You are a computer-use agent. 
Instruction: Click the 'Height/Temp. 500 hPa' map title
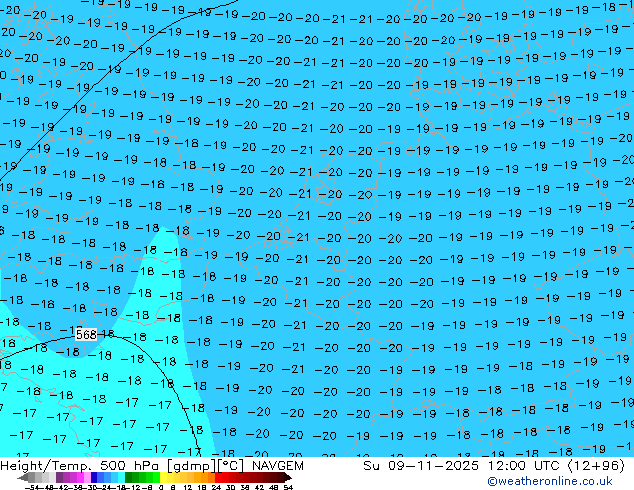pyautogui.click(x=81, y=466)
